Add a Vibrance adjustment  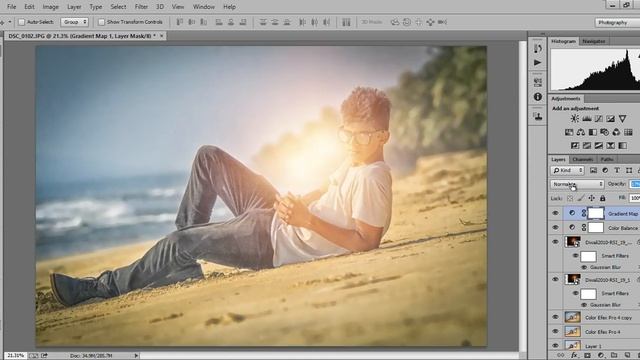coord(622,119)
